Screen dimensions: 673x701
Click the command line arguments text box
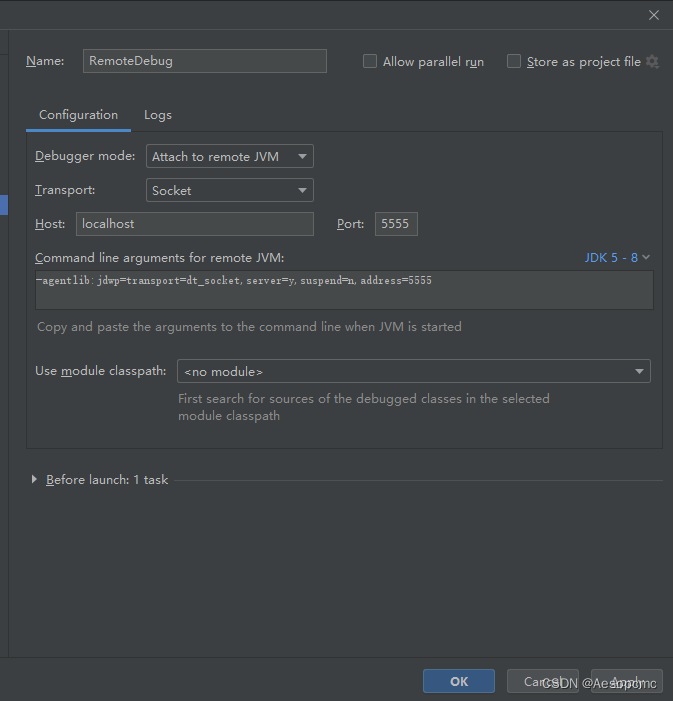pos(343,290)
